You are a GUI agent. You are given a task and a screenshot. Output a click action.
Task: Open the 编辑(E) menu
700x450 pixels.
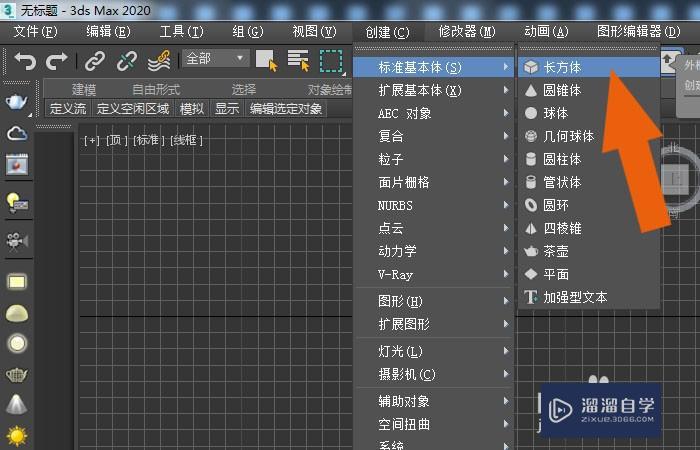(108, 32)
